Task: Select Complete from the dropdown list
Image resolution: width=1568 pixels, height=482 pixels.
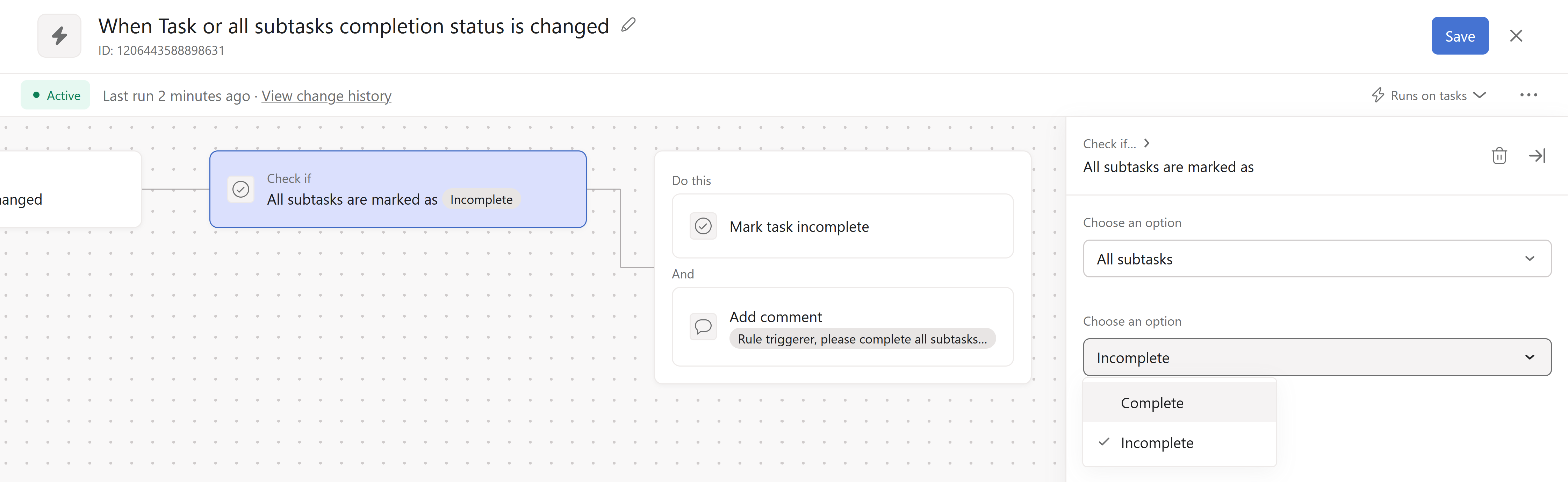Action: point(1152,403)
